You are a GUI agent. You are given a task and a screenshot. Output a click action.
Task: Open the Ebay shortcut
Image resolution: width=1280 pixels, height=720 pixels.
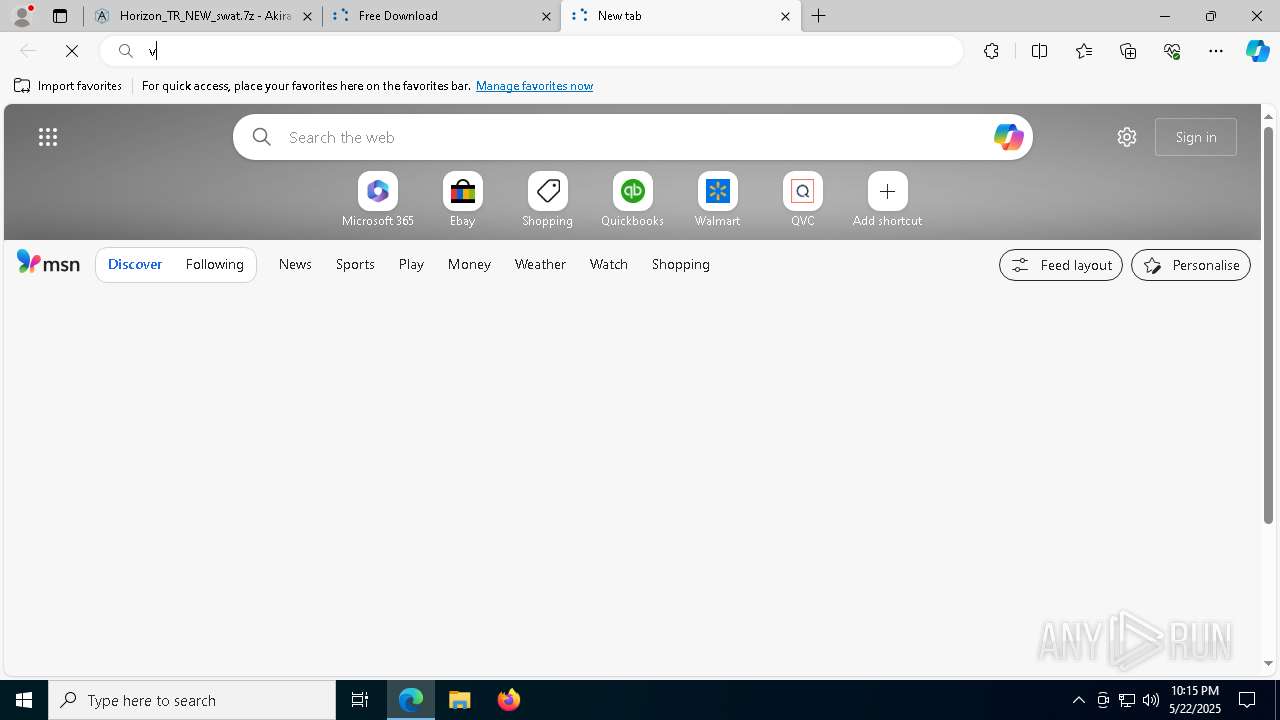pos(463,199)
